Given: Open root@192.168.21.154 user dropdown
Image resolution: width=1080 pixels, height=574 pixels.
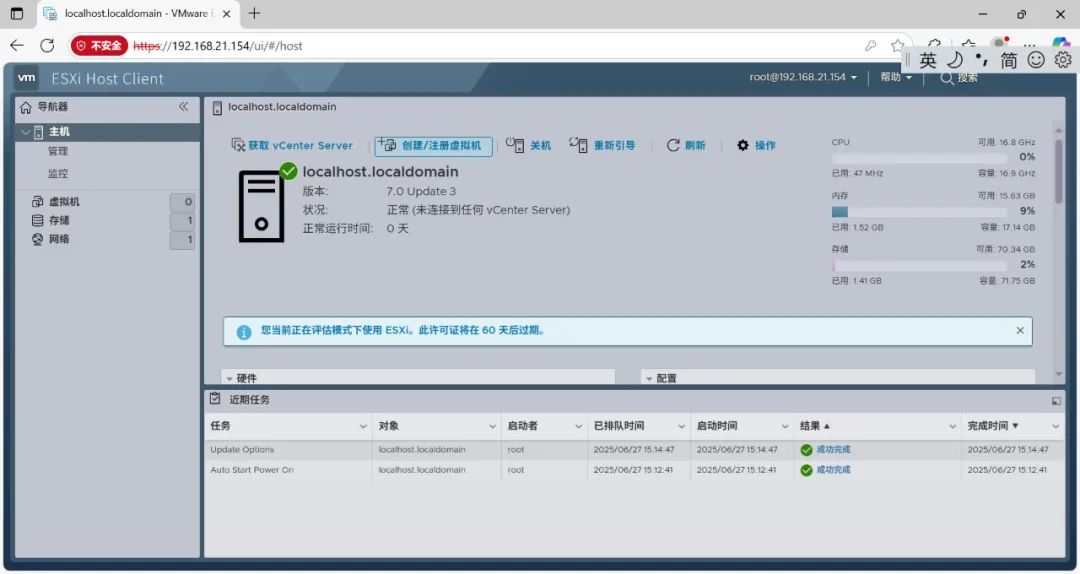Looking at the screenshot, I should pyautogui.click(x=803, y=77).
